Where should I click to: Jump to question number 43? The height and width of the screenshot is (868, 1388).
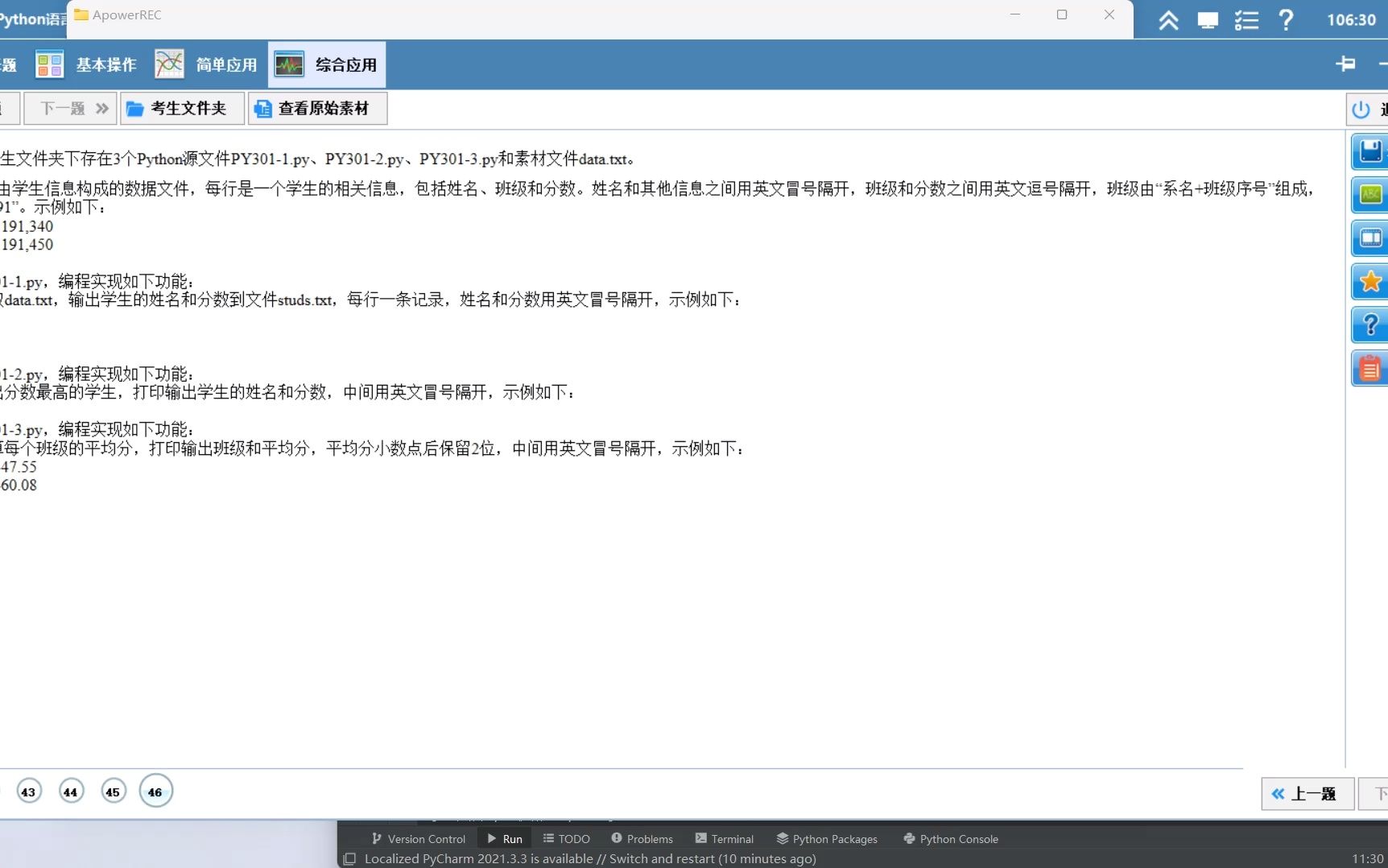coord(28,792)
